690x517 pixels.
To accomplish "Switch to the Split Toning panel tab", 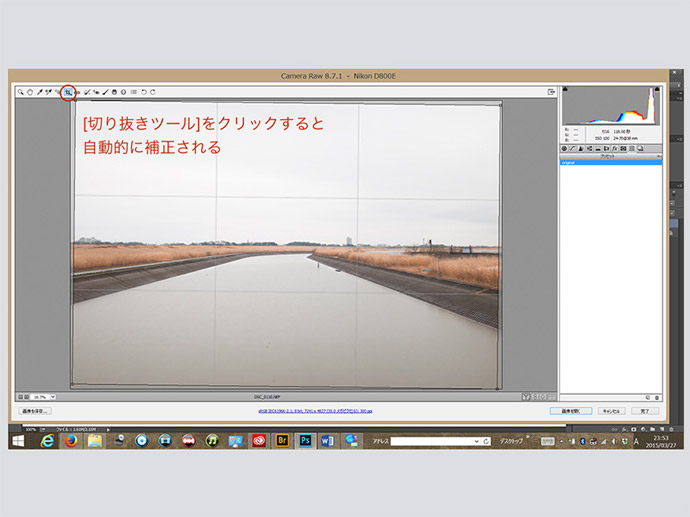I will [598, 149].
